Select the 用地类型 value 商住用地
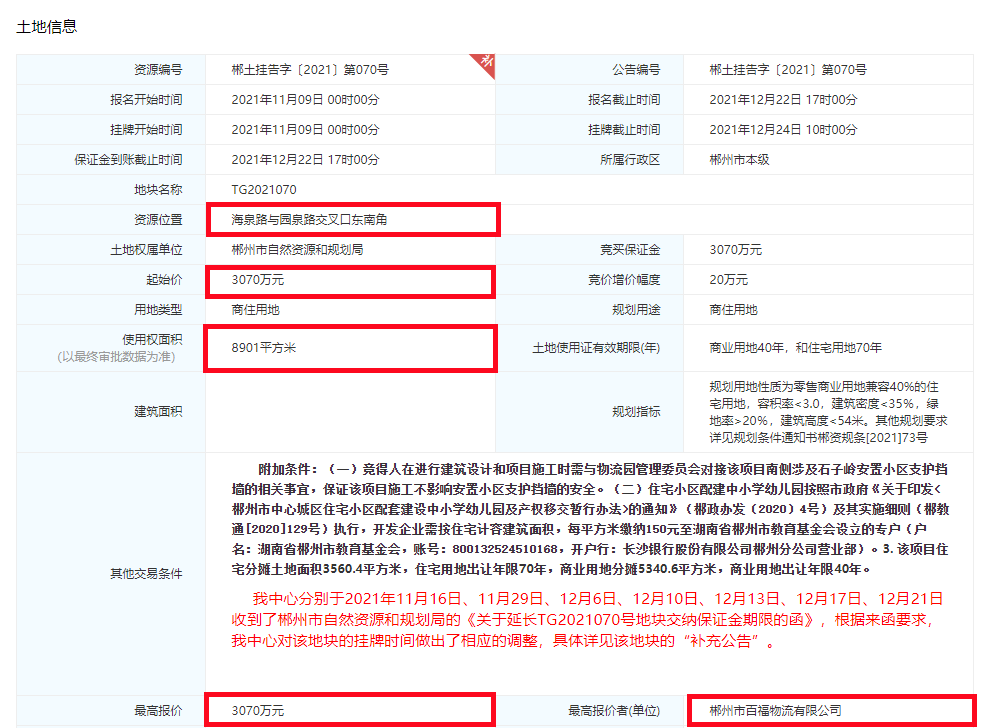Image resolution: width=992 pixels, height=728 pixels. 255,310
